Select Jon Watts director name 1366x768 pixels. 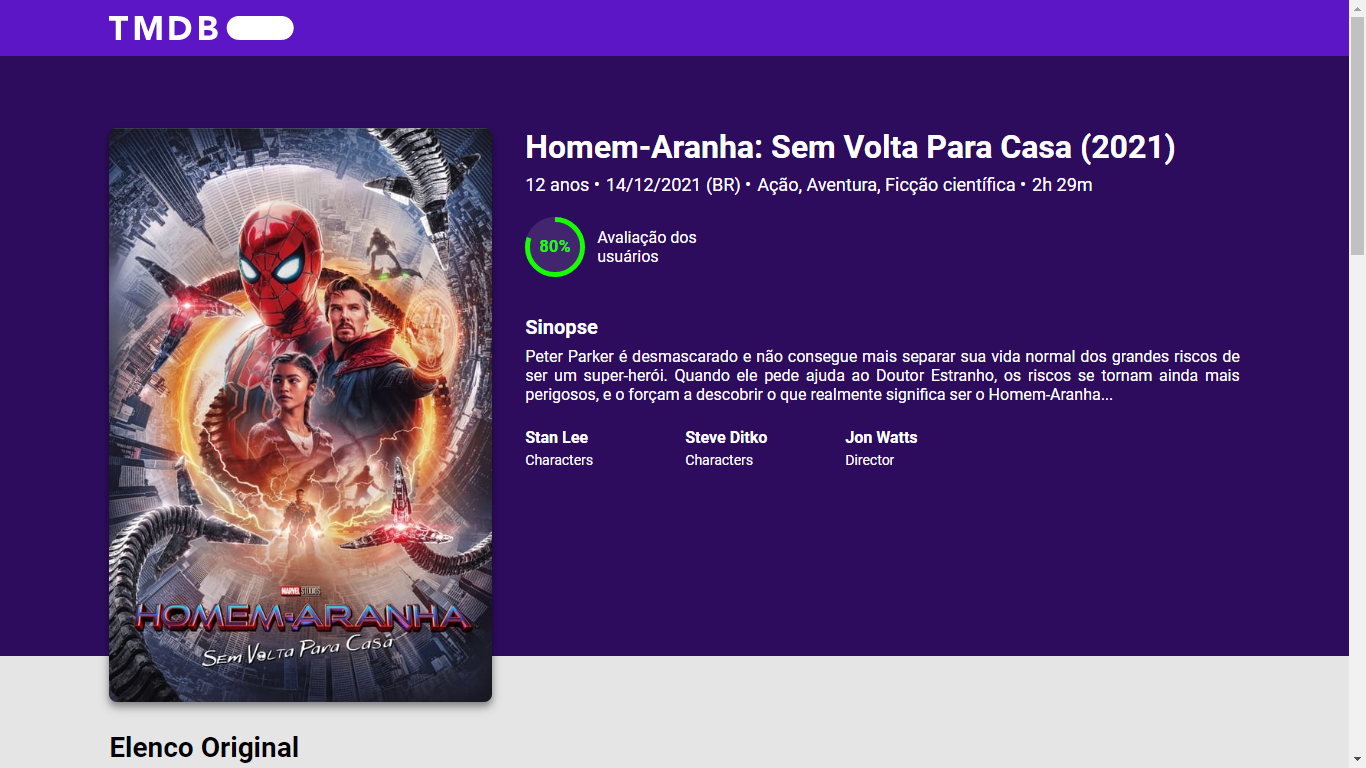point(881,437)
